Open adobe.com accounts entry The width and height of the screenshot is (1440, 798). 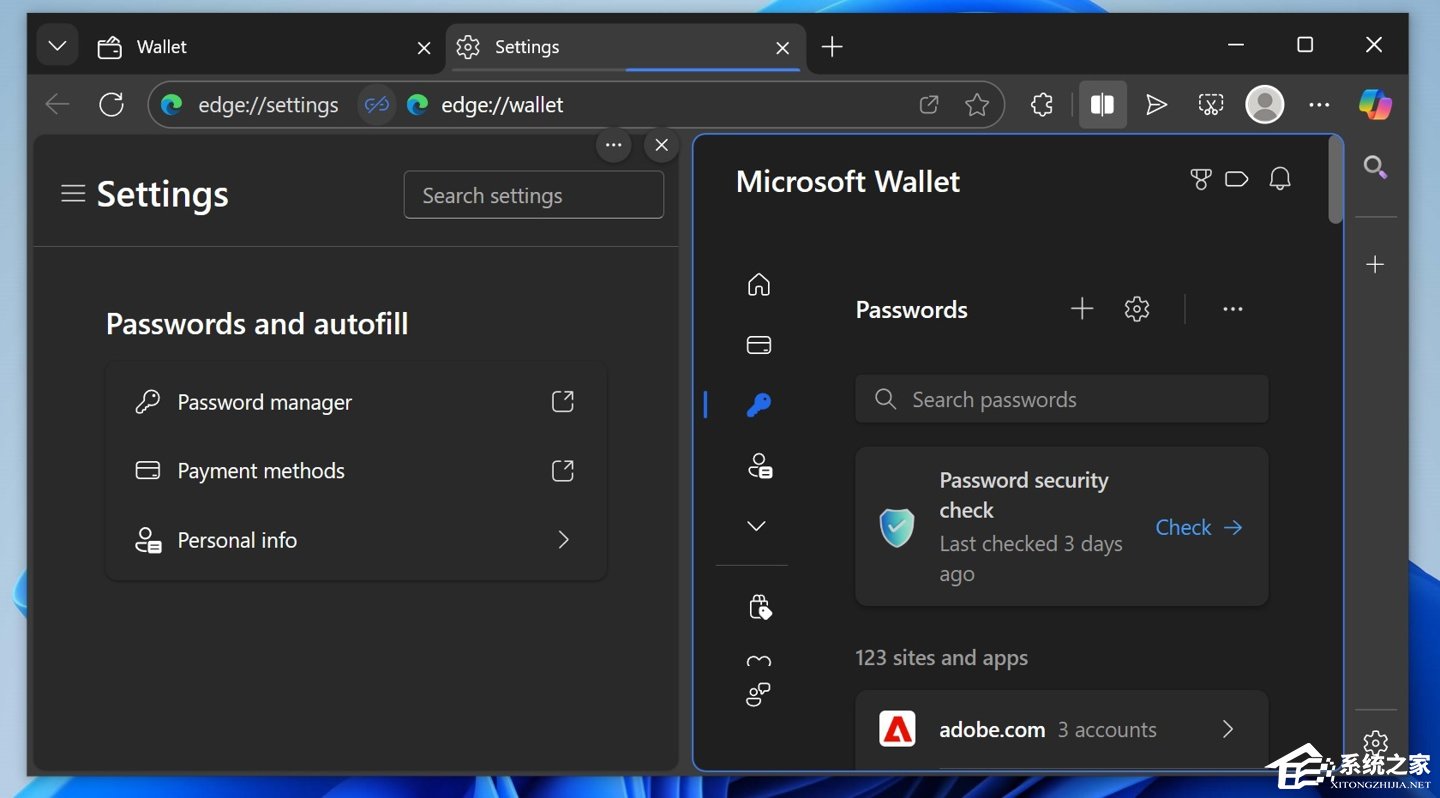(x=1062, y=730)
